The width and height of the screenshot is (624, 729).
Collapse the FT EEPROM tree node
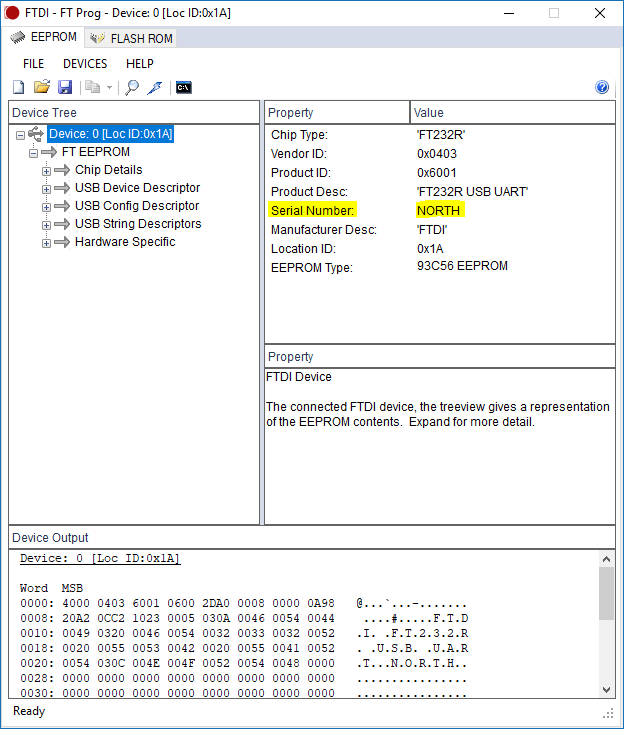click(33, 153)
